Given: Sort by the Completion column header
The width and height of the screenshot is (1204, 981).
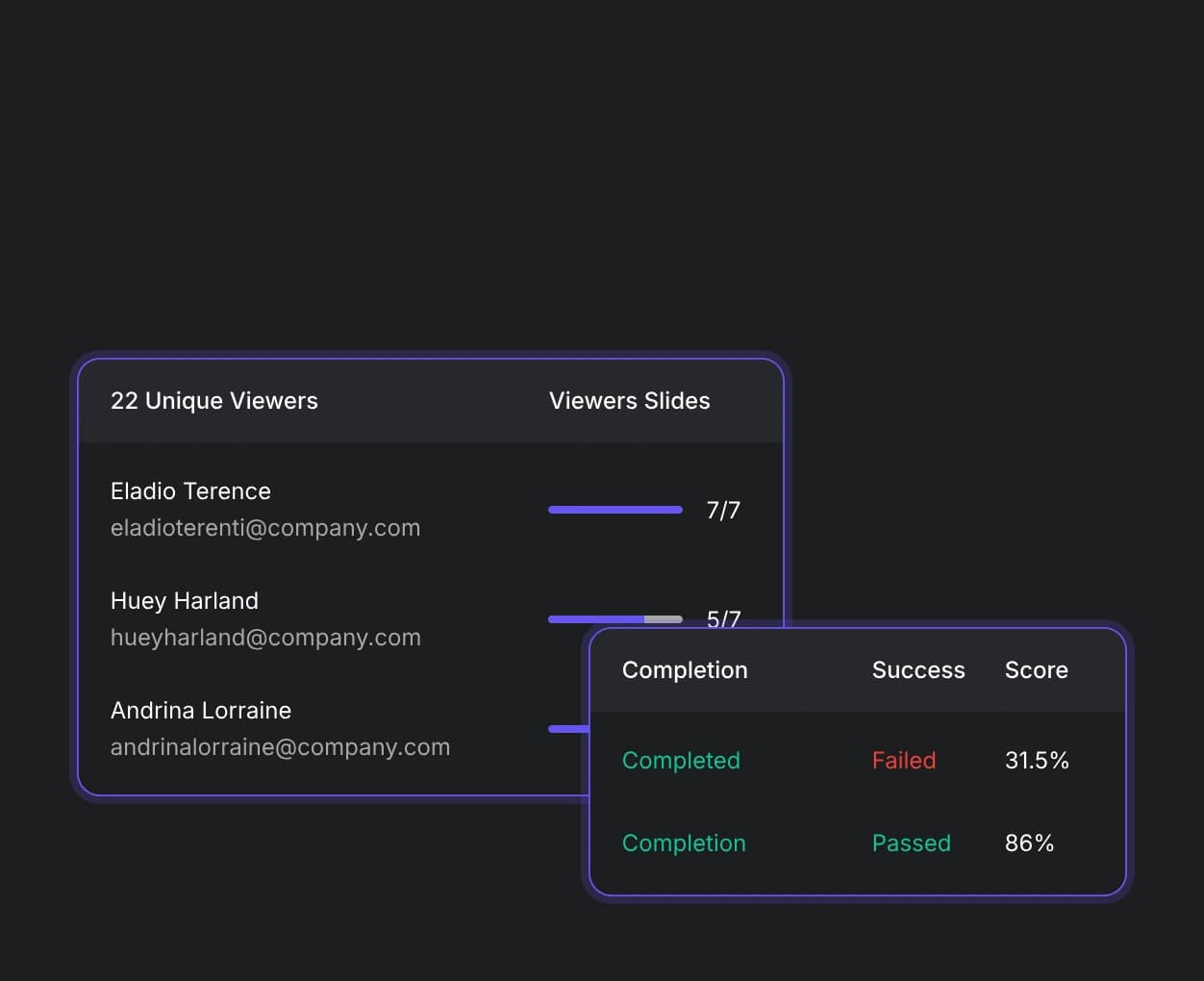Looking at the screenshot, I should pos(685,670).
